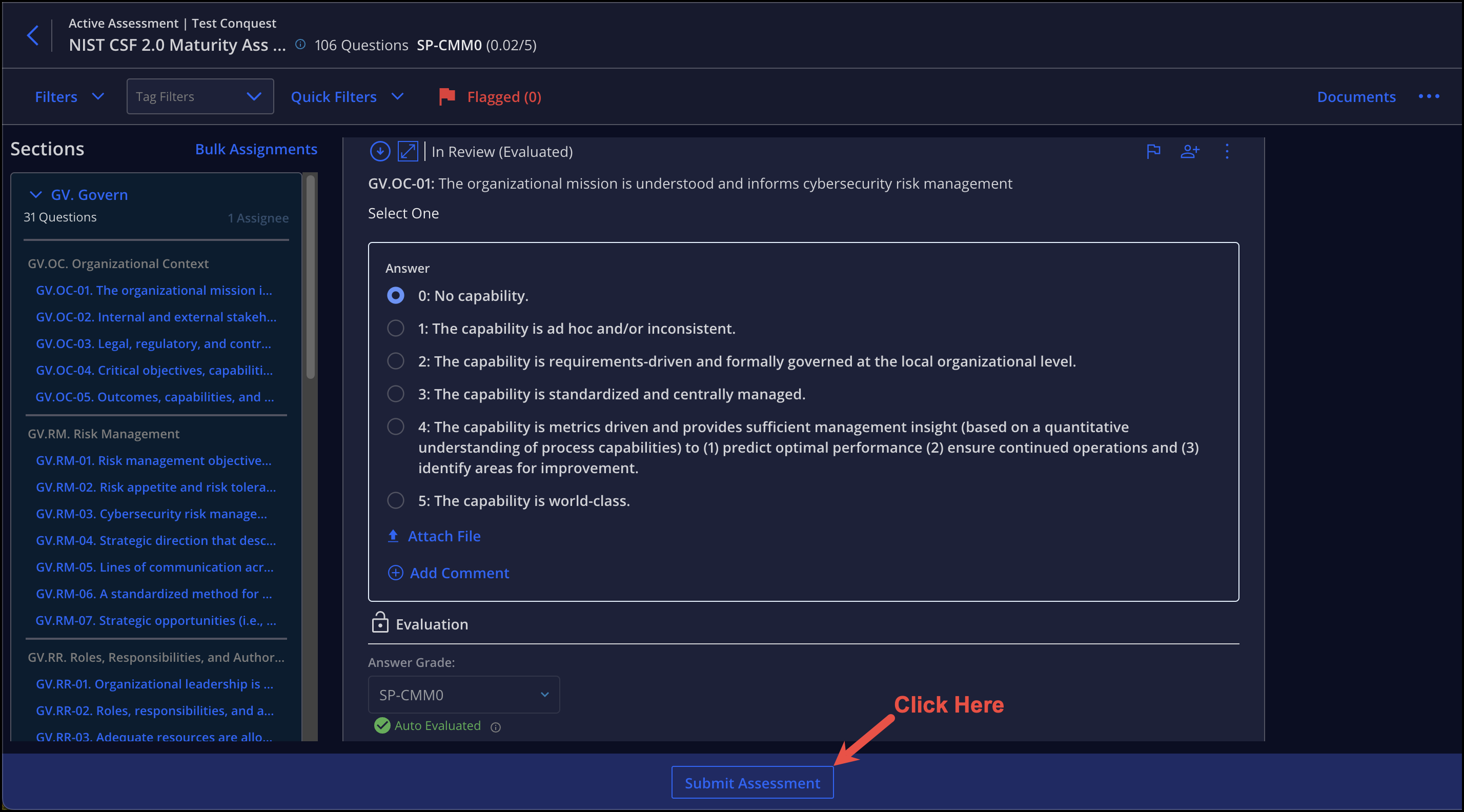Open question's vertical three-dot menu

pyautogui.click(x=1227, y=152)
